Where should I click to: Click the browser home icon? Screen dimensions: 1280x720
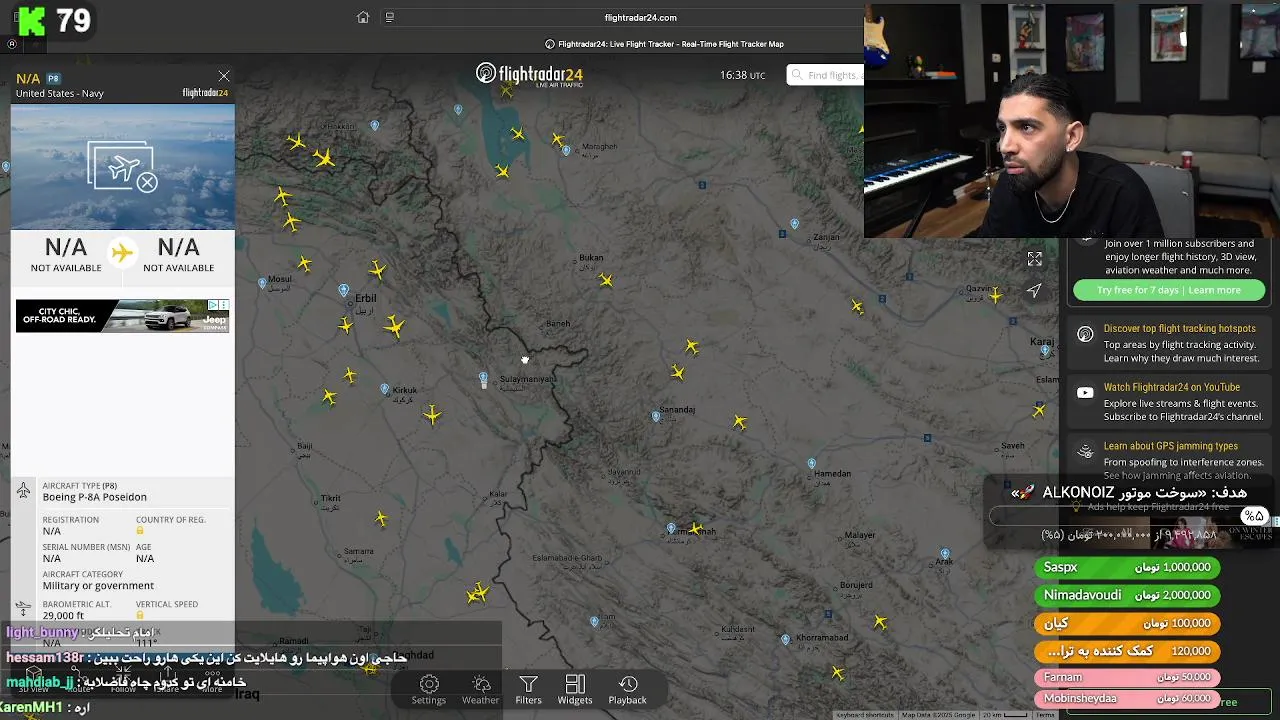[363, 17]
